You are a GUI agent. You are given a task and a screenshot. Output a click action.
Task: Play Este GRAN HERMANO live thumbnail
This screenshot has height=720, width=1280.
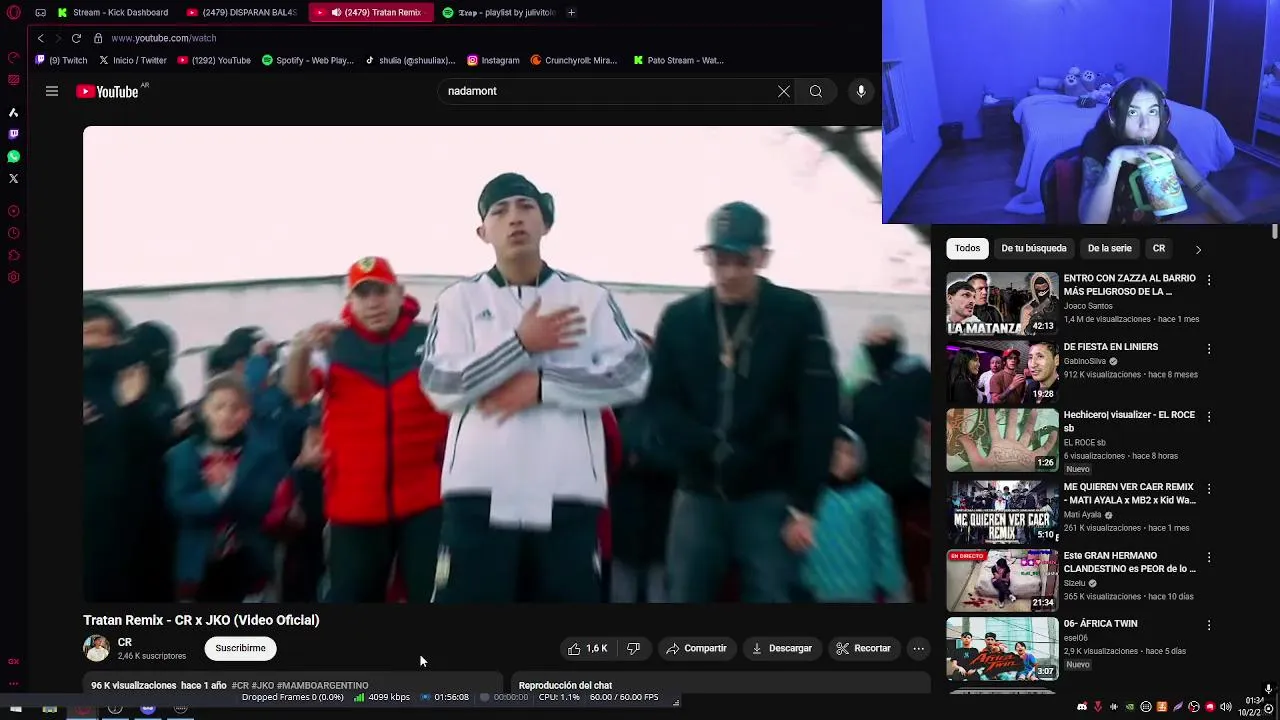click(x=1002, y=580)
